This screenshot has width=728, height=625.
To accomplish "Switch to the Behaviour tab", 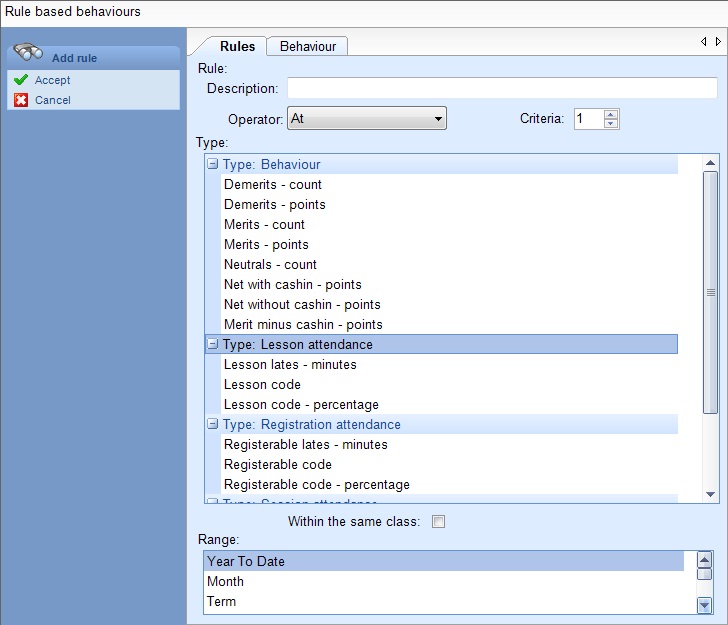I will coord(307,46).
